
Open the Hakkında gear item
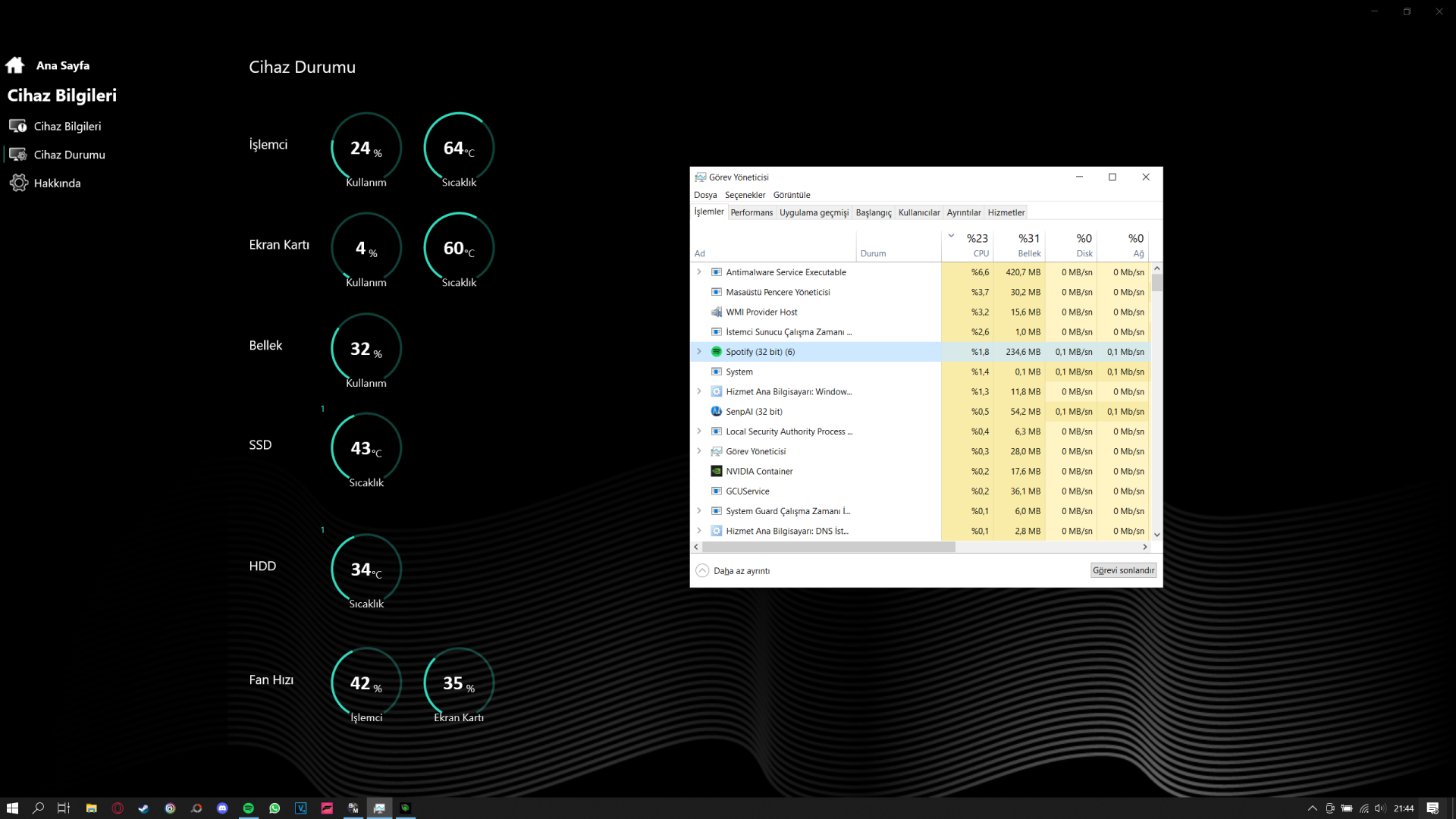[x=57, y=183]
